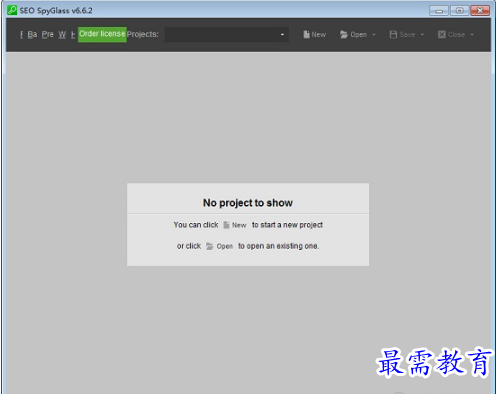Open the Projects combo box
Screen dimensions: 500x394
point(227,35)
